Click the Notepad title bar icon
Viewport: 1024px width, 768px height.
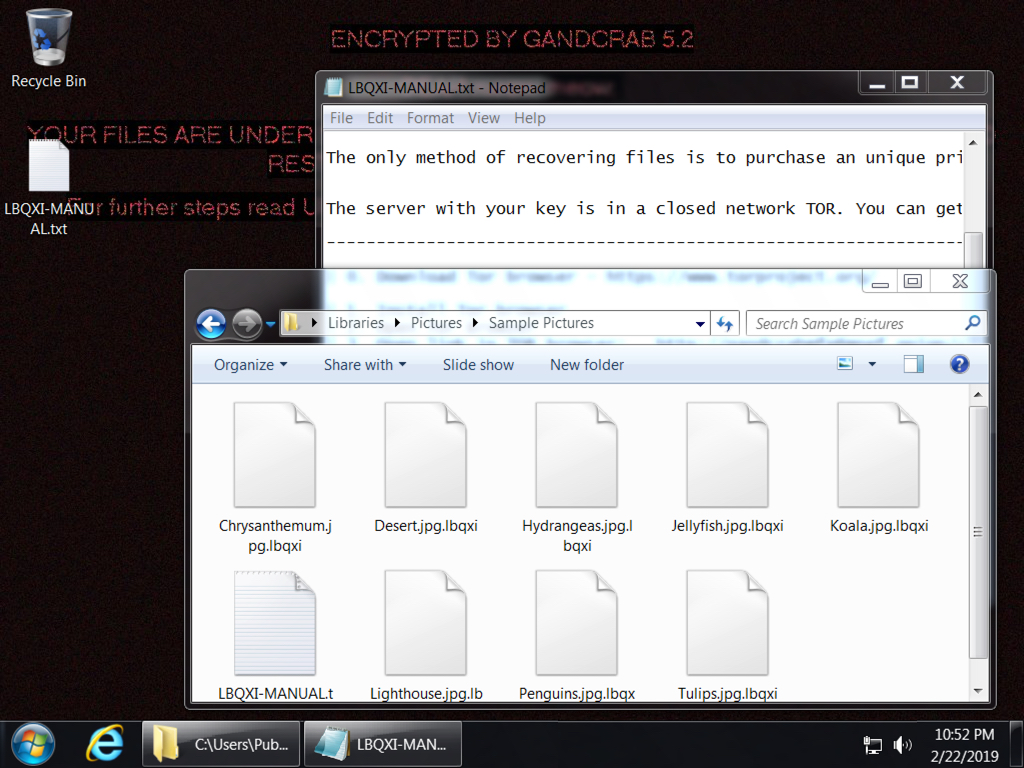pyautogui.click(x=333, y=88)
